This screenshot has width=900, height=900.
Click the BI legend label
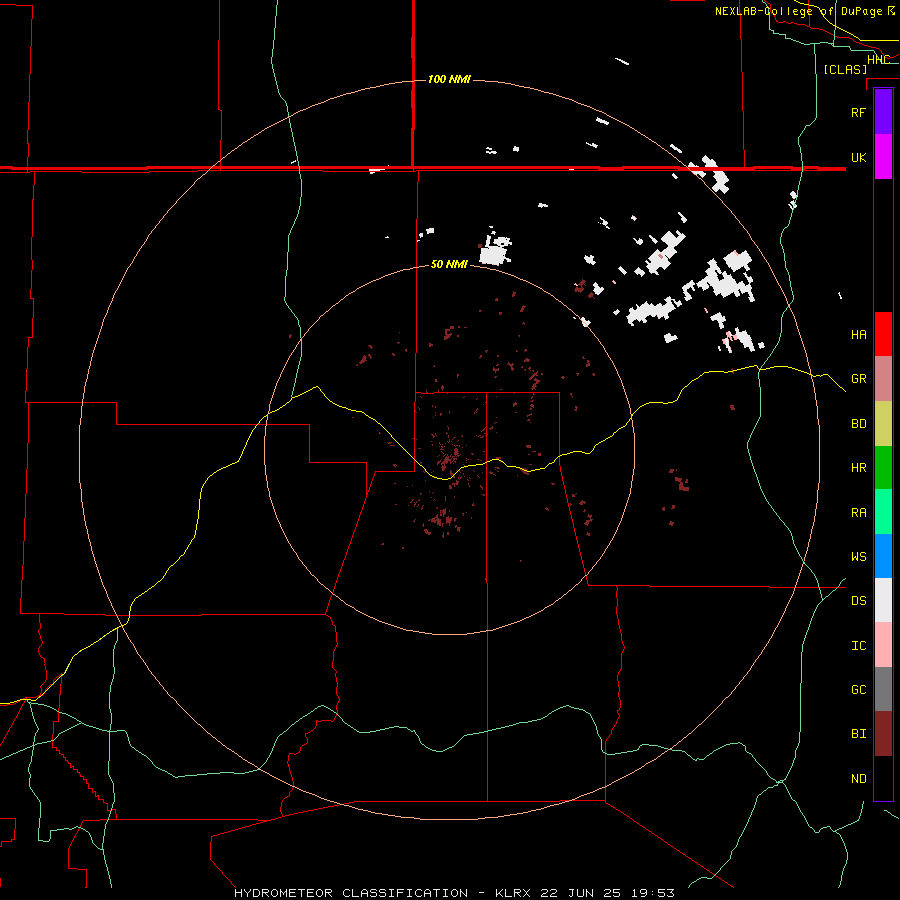pyautogui.click(x=858, y=734)
